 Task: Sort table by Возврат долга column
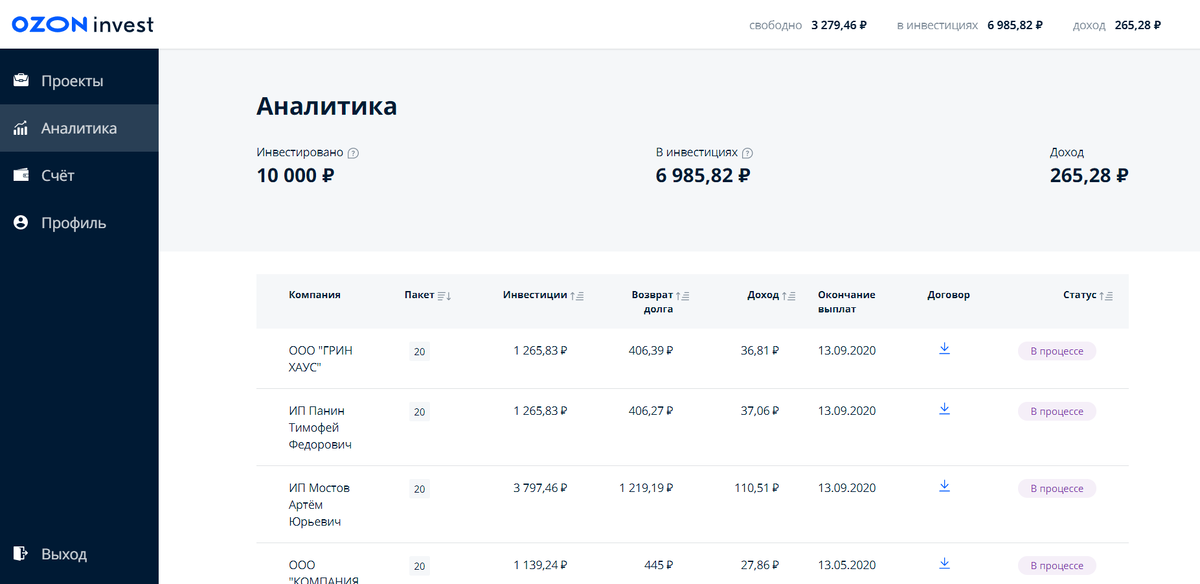(683, 296)
